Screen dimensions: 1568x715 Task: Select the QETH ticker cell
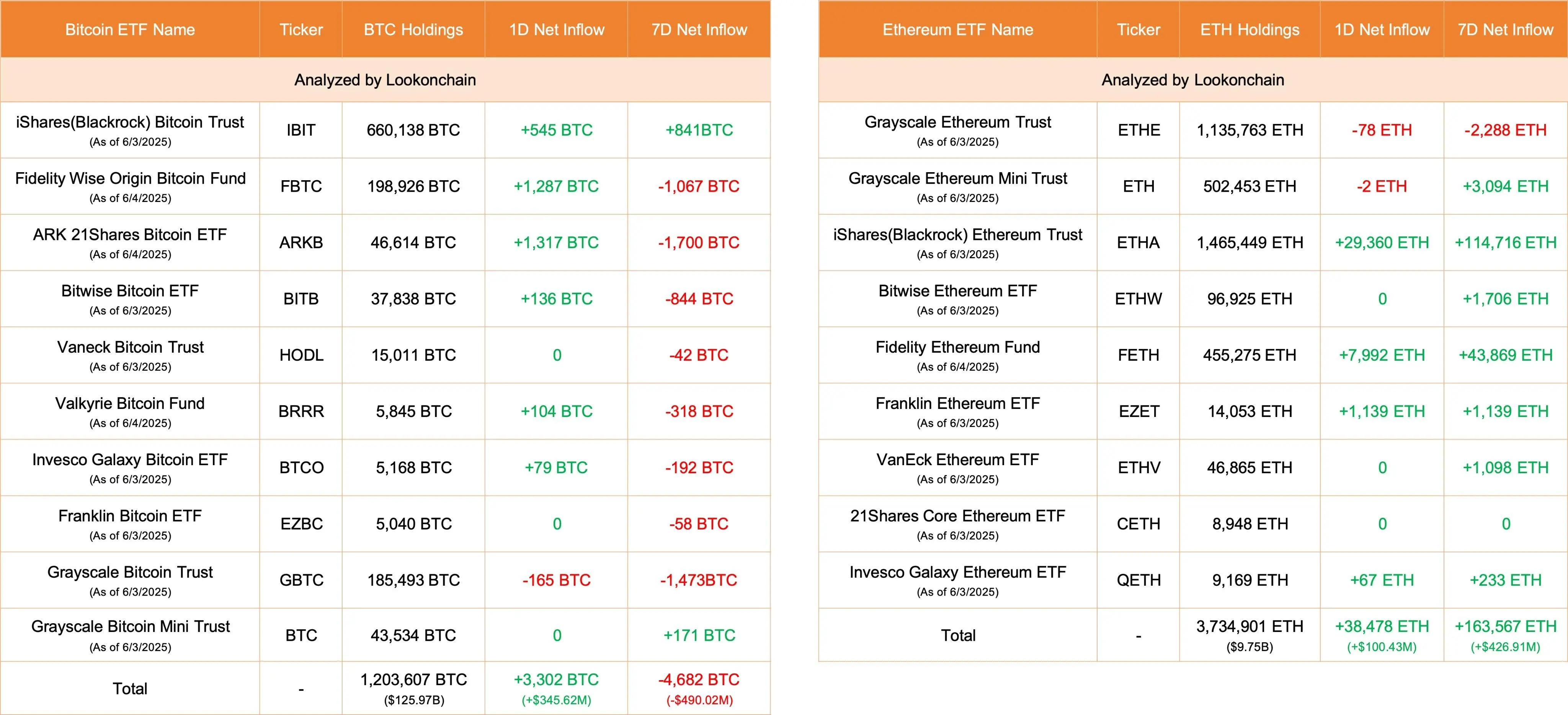(1138, 580)
